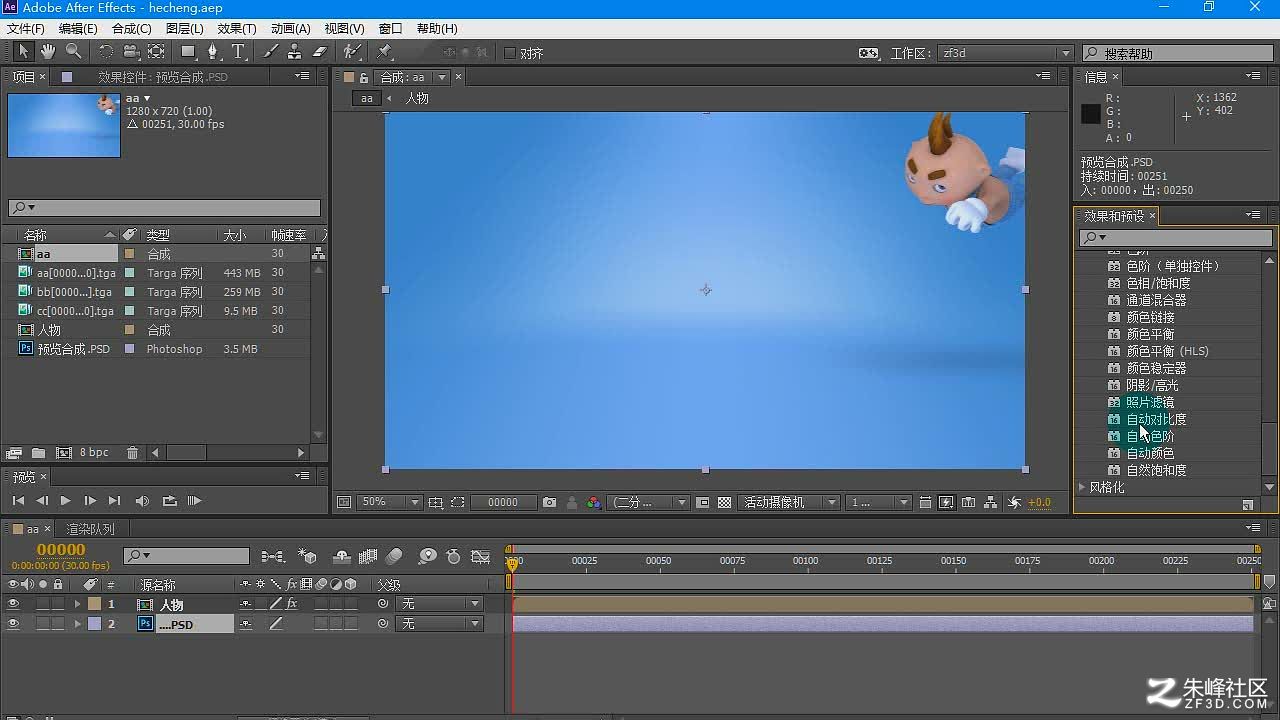
Task: Toggle motion blur enable switch in timeline
Action: pyautogui.click(x=394, y=556)
